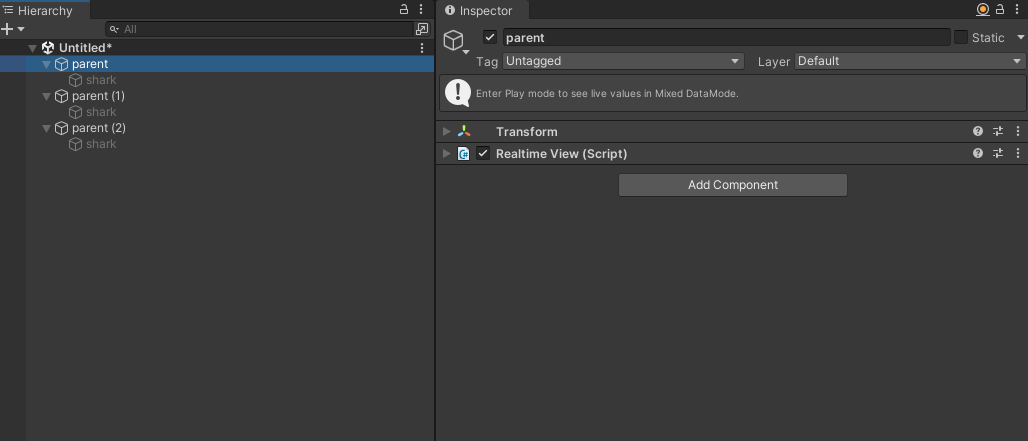1028x441 pixels.
Task: Click the cube icon of shark under parent (2)
Action: pyautogui.click(x=75, y=144)
